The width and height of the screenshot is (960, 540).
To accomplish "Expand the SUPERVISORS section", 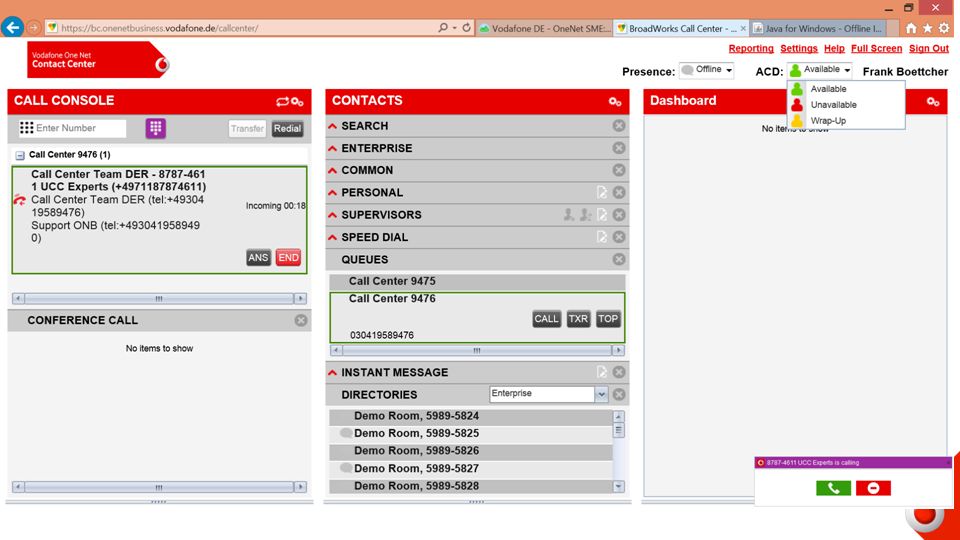I will (x=332, y=215).
